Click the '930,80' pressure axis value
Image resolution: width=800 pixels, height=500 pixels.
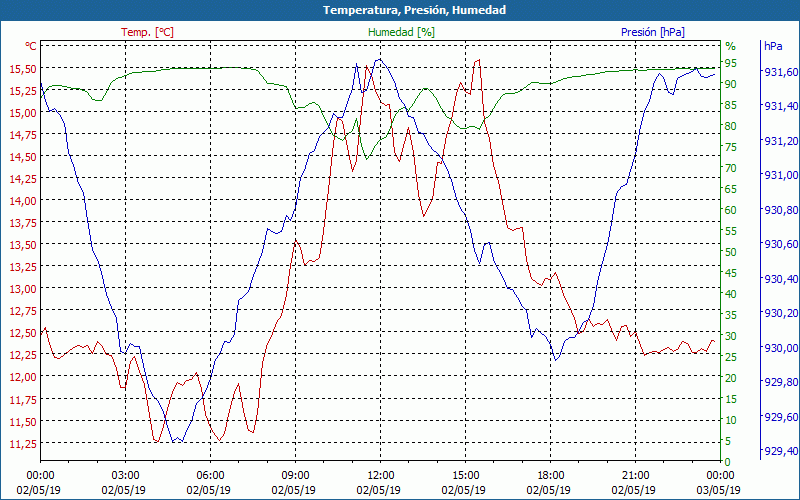[781, 210]
